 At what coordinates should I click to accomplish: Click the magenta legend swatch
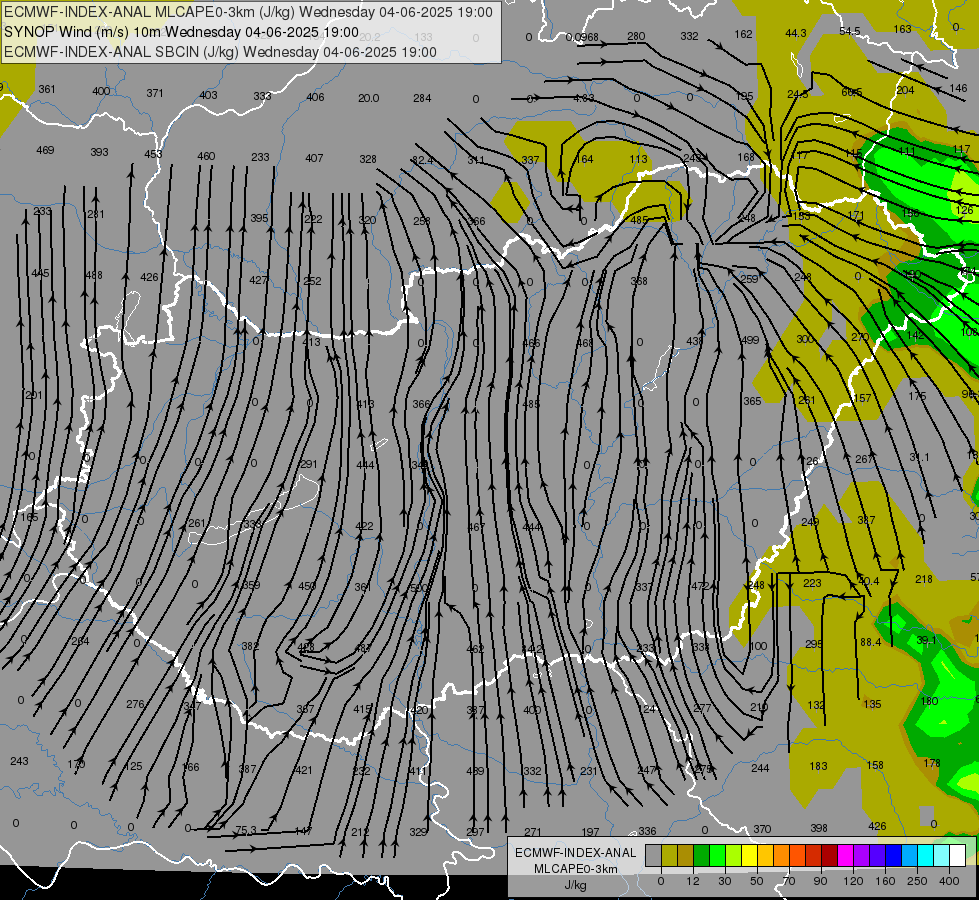pos(845,855)
